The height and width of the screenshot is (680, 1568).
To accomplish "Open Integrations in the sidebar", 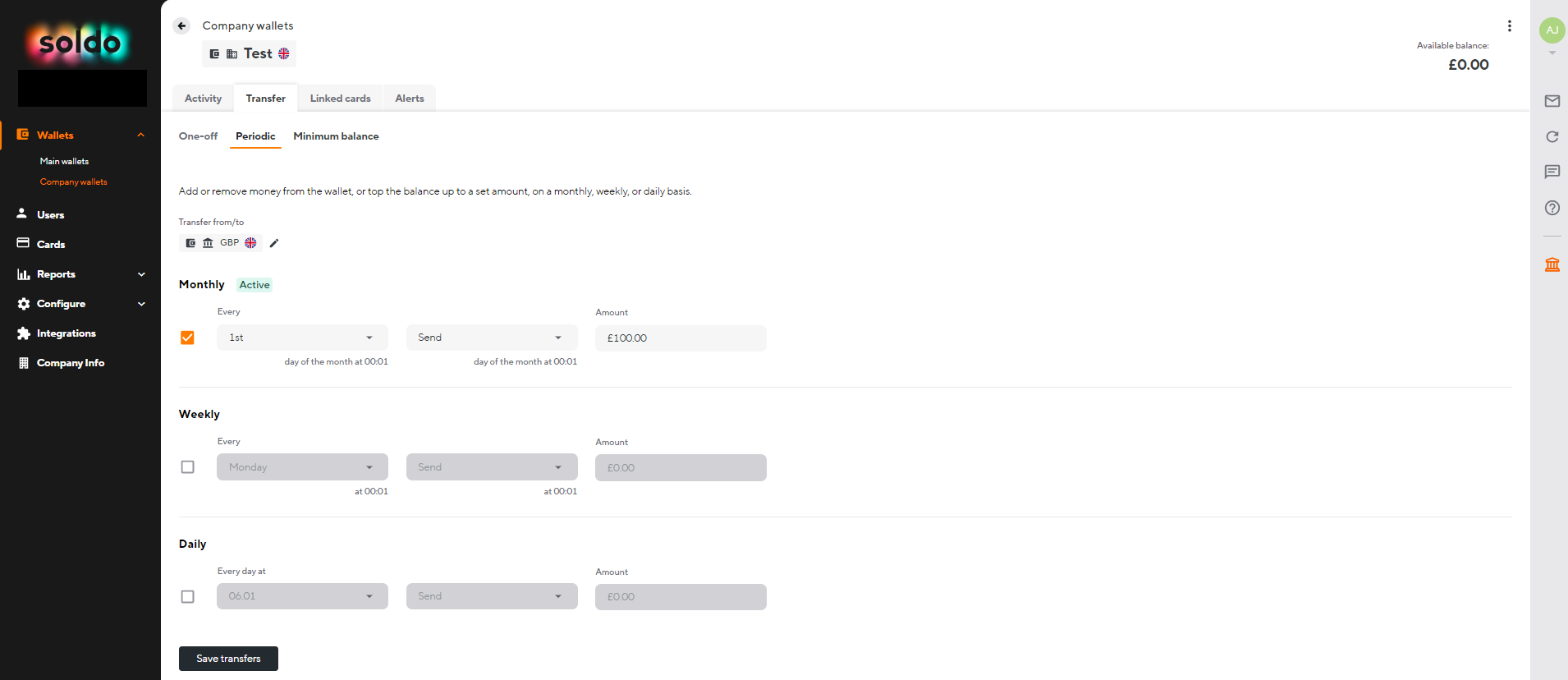I will (66, 333).
